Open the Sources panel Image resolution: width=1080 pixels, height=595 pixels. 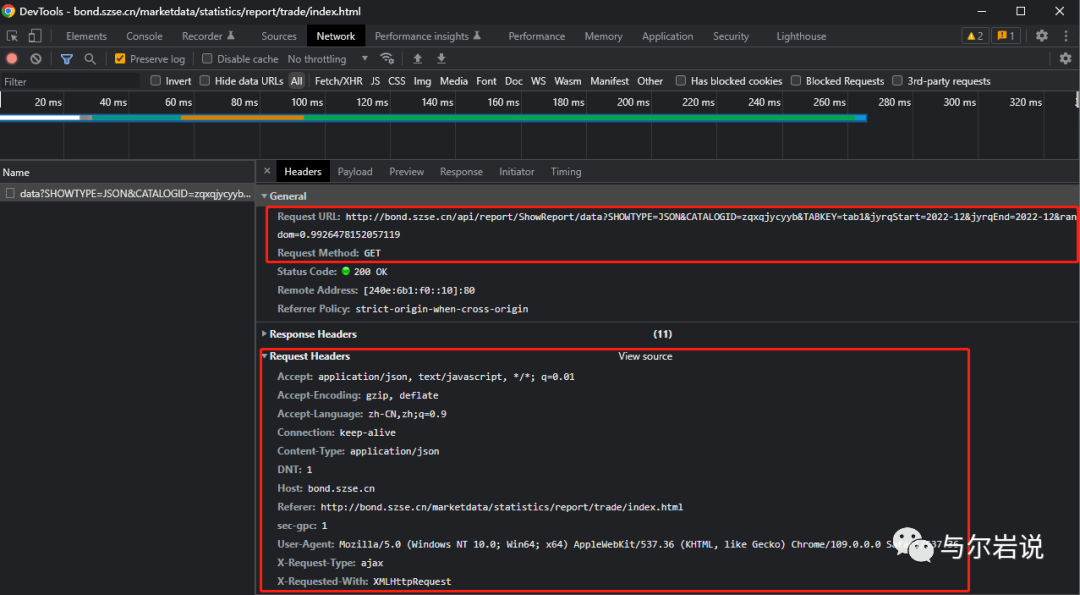(x=278, y=36)
